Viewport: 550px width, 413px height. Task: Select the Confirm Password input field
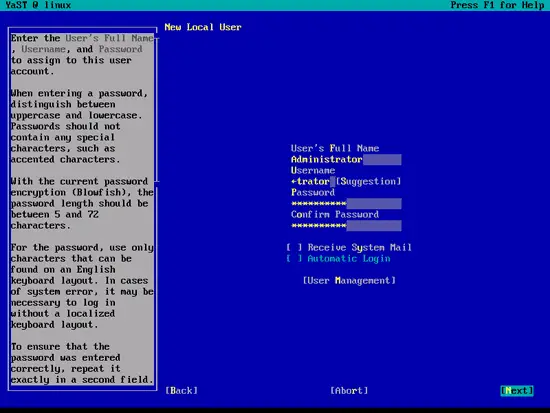[346, 226]
